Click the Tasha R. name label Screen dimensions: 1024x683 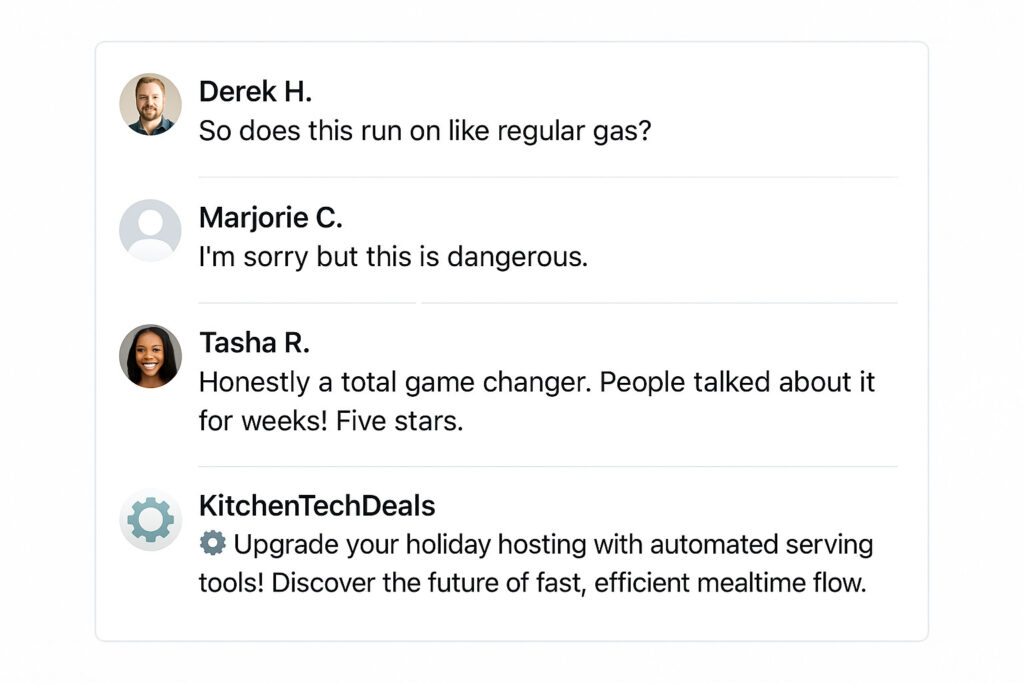click(254, 343)
